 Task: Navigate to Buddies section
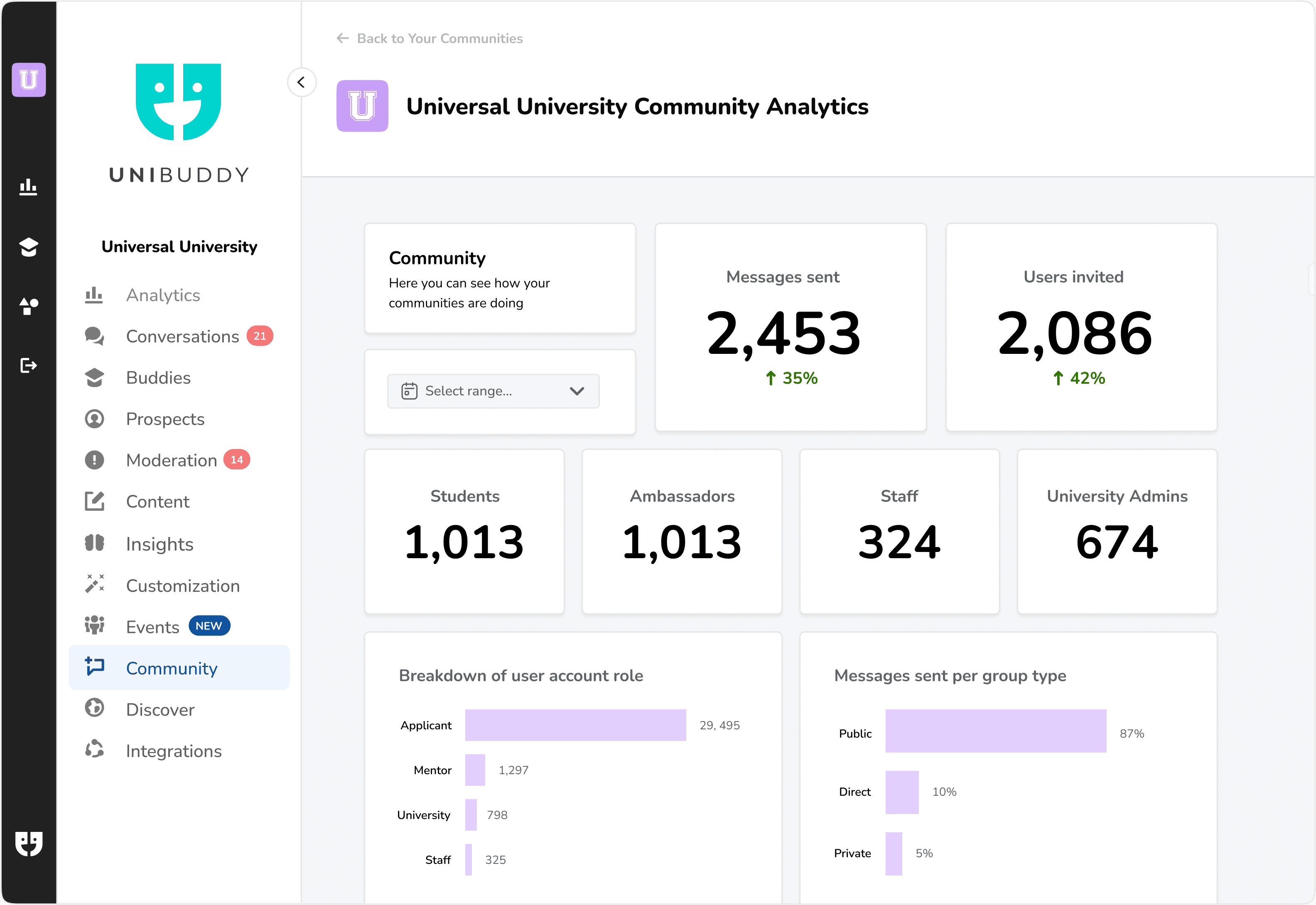pyautogui.click(x=157, y=378)
